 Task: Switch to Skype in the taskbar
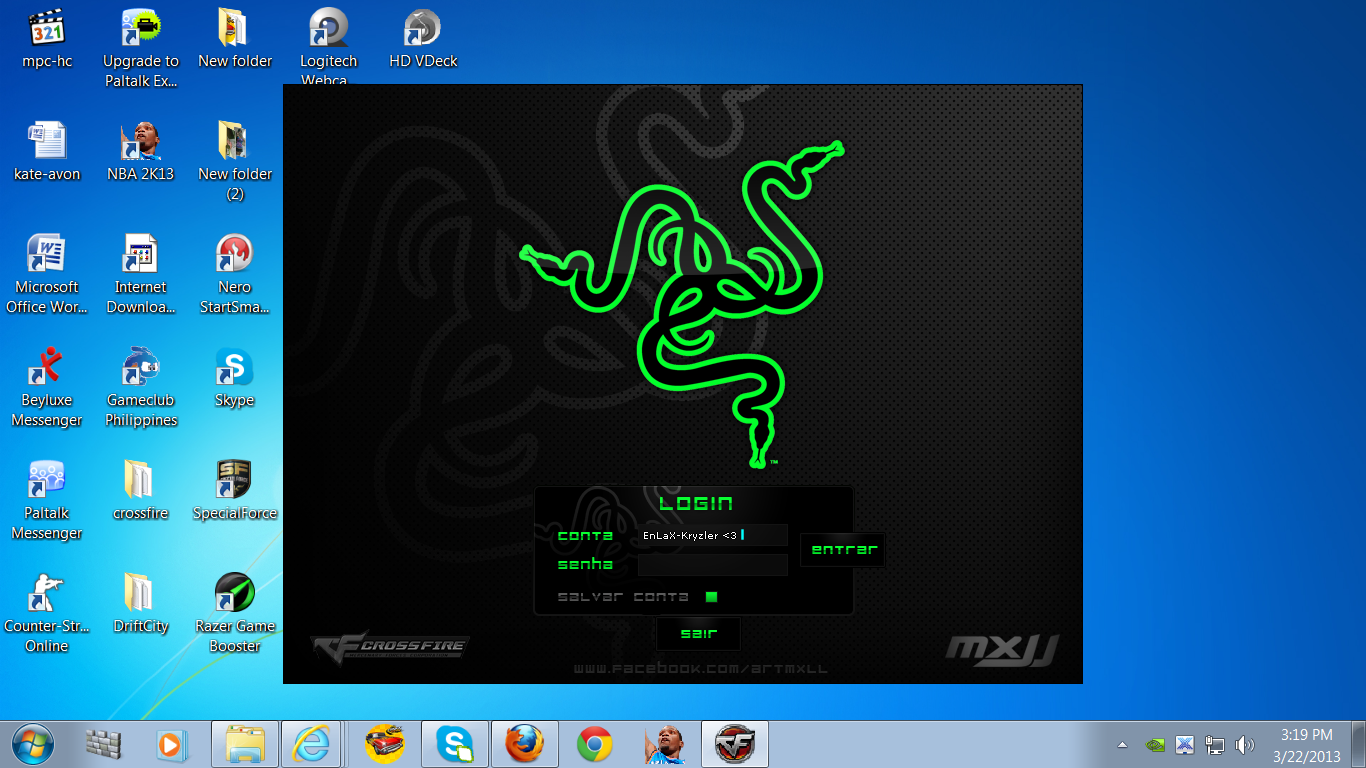tap(455, 745)
